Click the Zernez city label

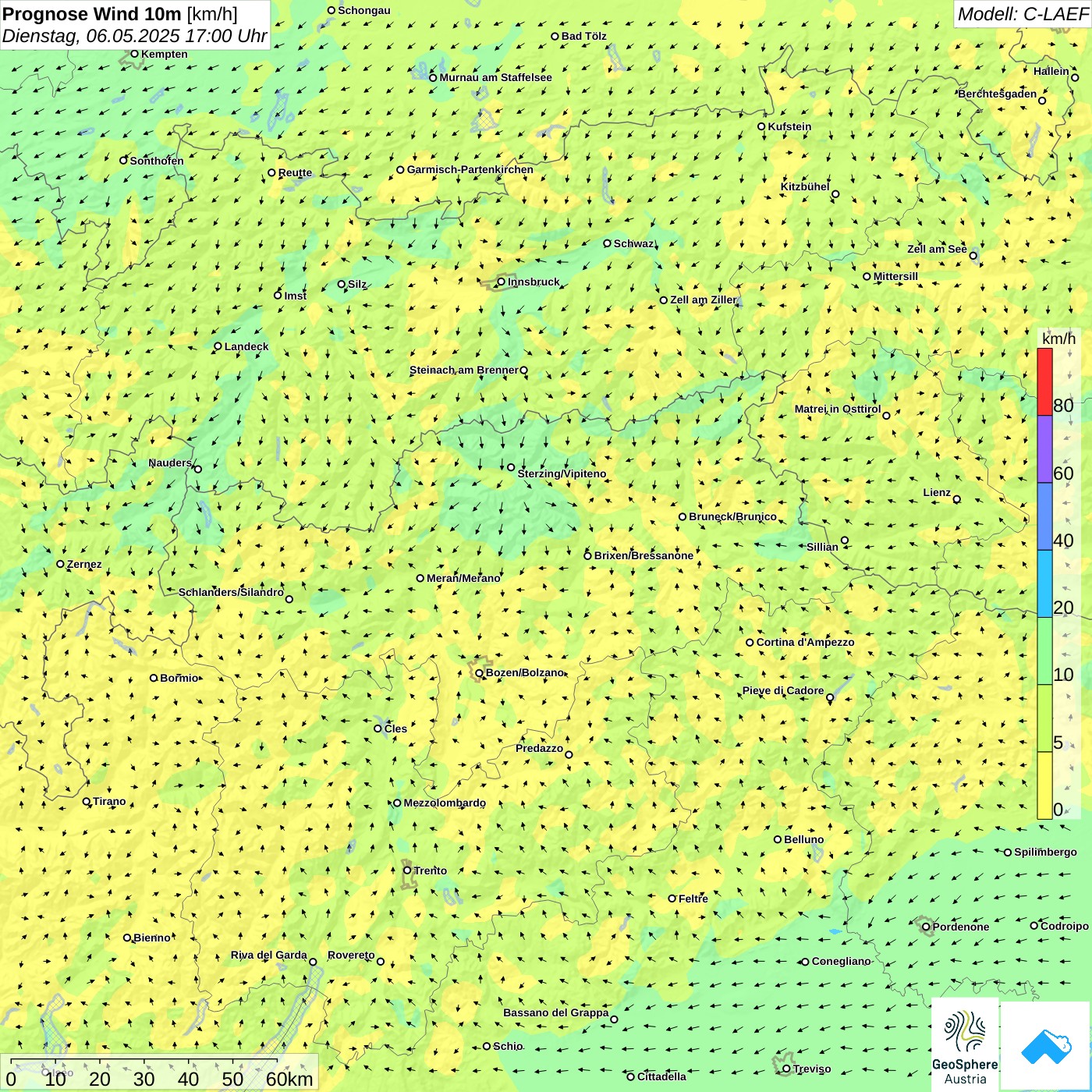(x=84, y=564)
